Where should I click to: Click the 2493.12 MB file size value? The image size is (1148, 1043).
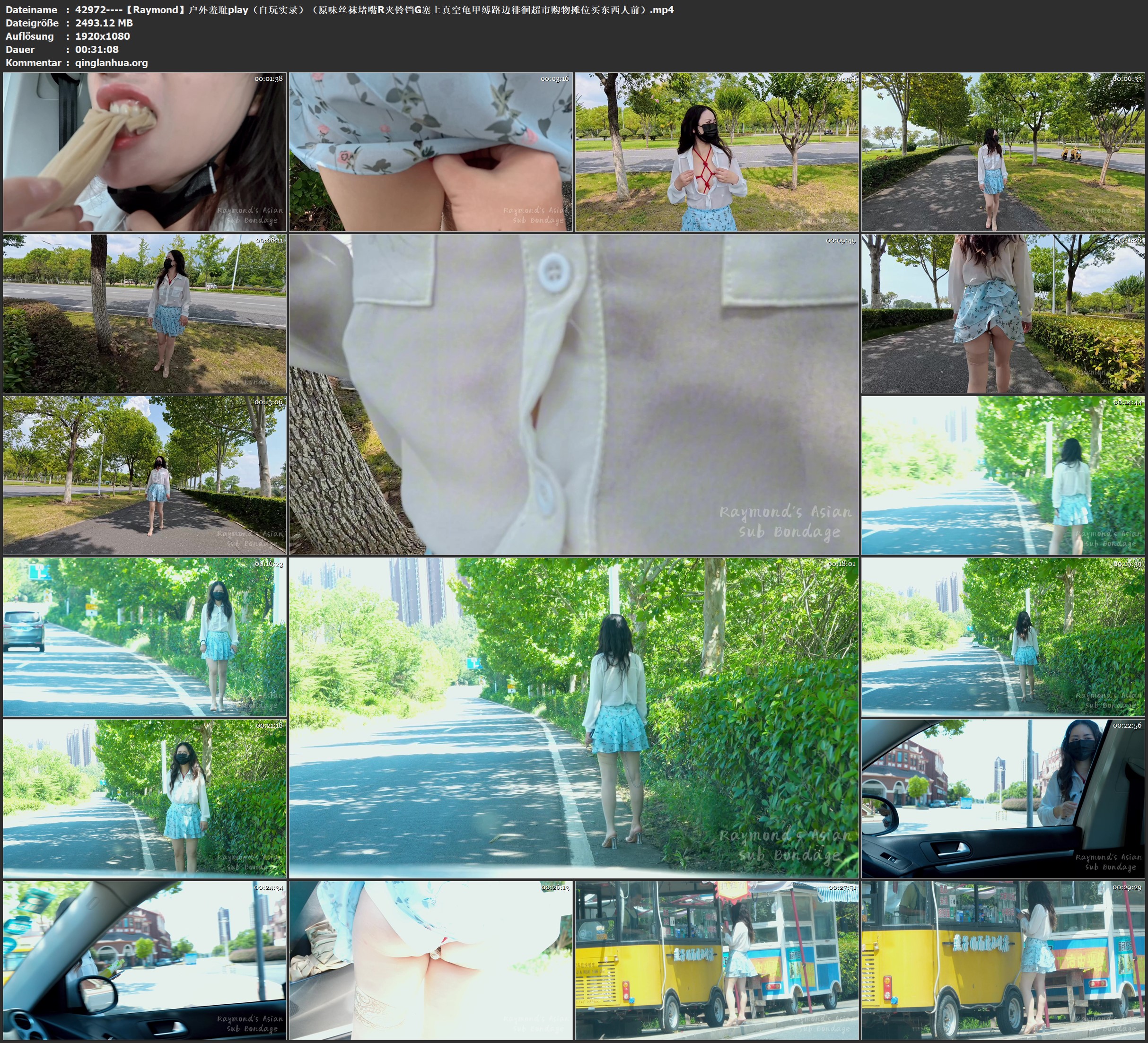coord(104,23)
